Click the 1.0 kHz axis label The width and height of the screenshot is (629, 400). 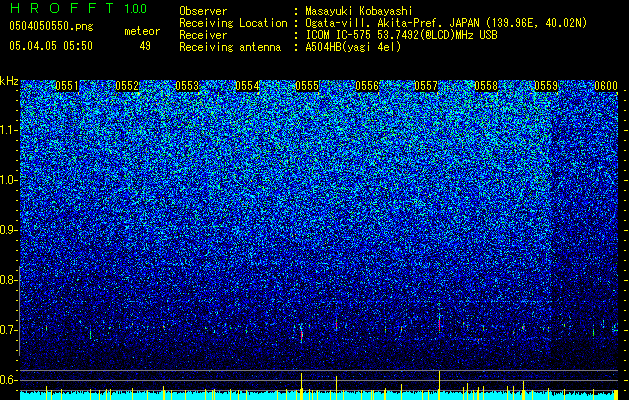point(9,180)
